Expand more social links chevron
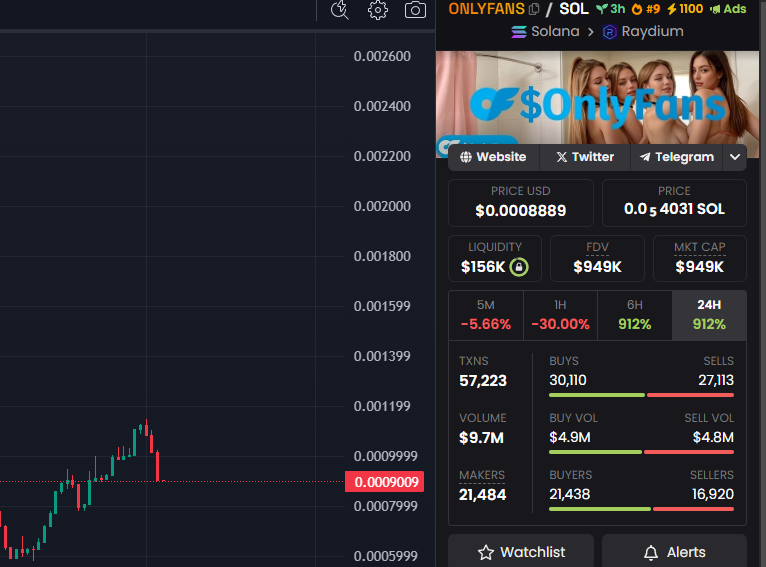The image size is (766, 567). tap(735, 157)
